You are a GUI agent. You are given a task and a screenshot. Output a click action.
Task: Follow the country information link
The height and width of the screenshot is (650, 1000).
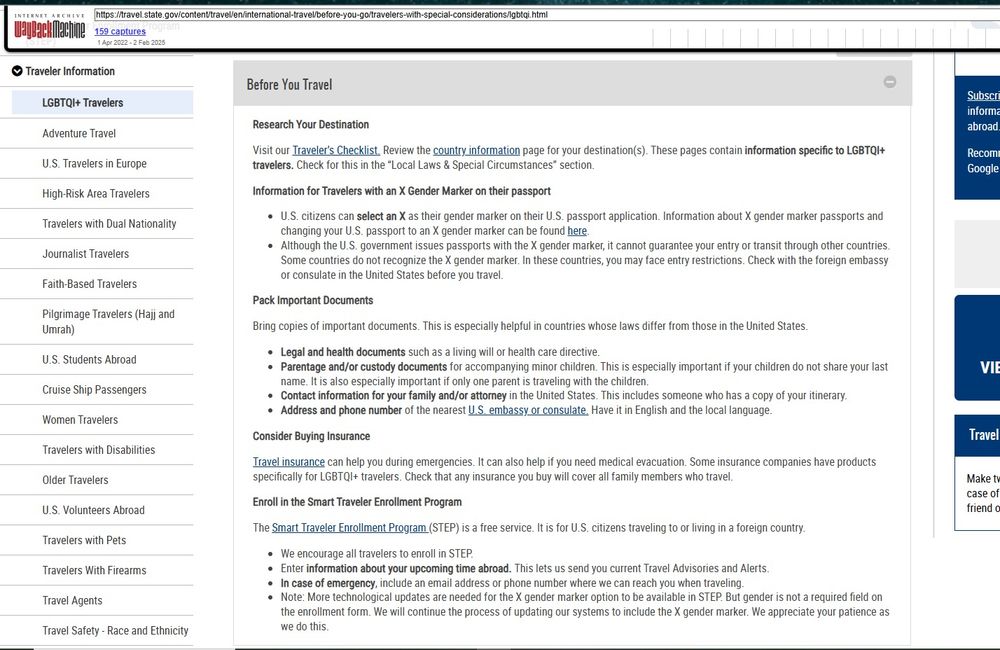click(476, 150)
